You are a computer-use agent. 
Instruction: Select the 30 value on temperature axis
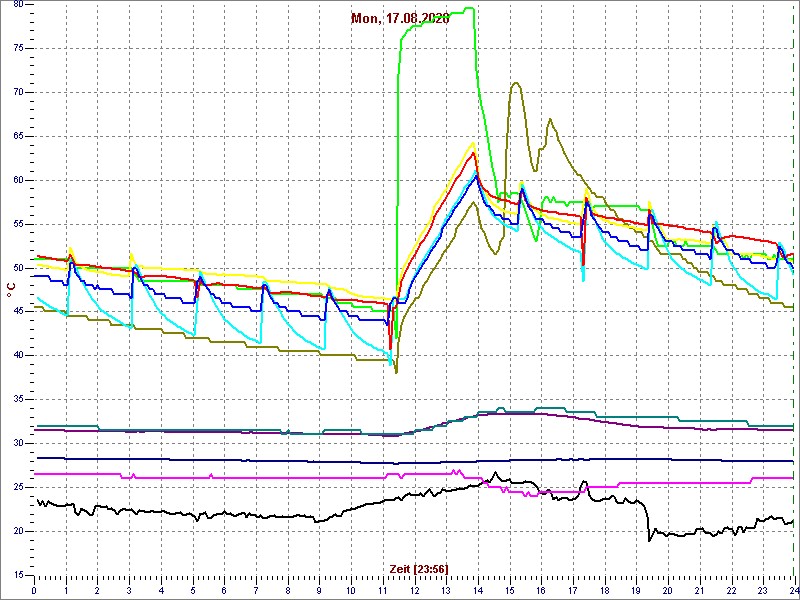18,443
